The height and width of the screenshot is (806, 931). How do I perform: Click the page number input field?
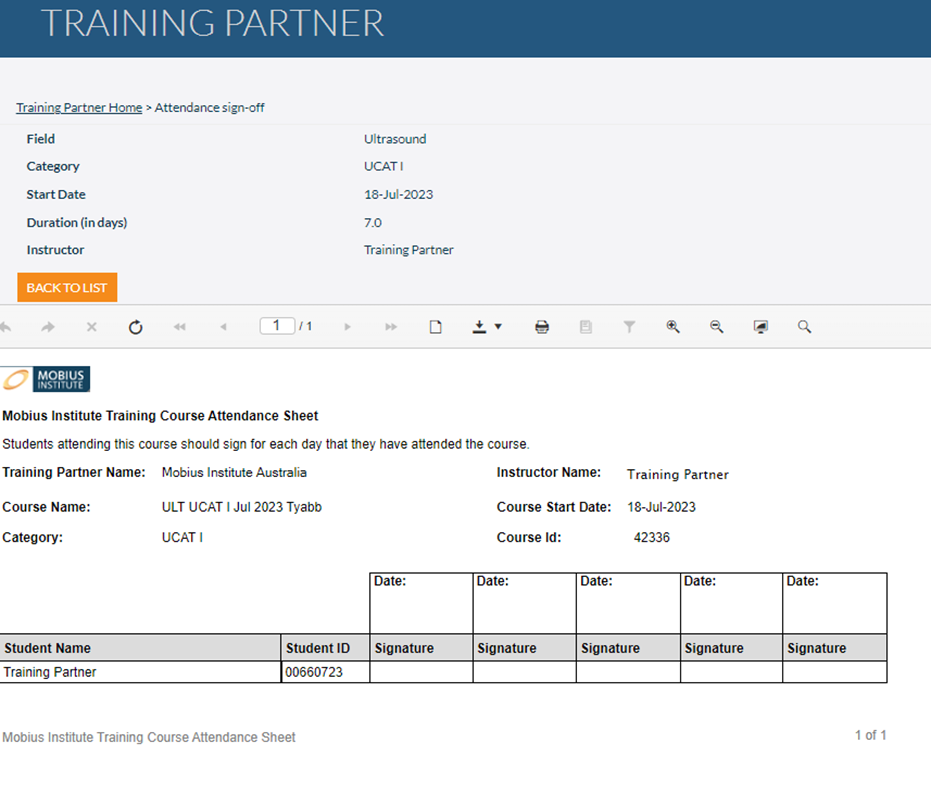coord(276,325)
